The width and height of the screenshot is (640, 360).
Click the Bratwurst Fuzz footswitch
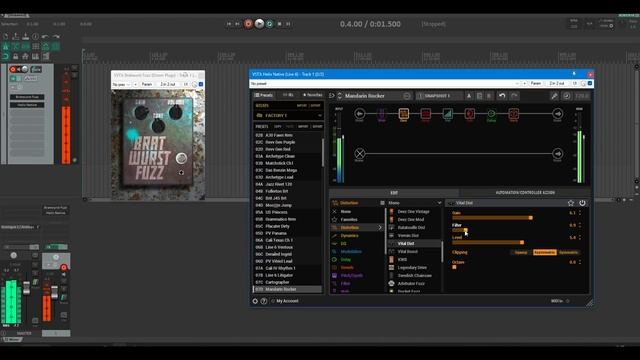tap(182, 158)
